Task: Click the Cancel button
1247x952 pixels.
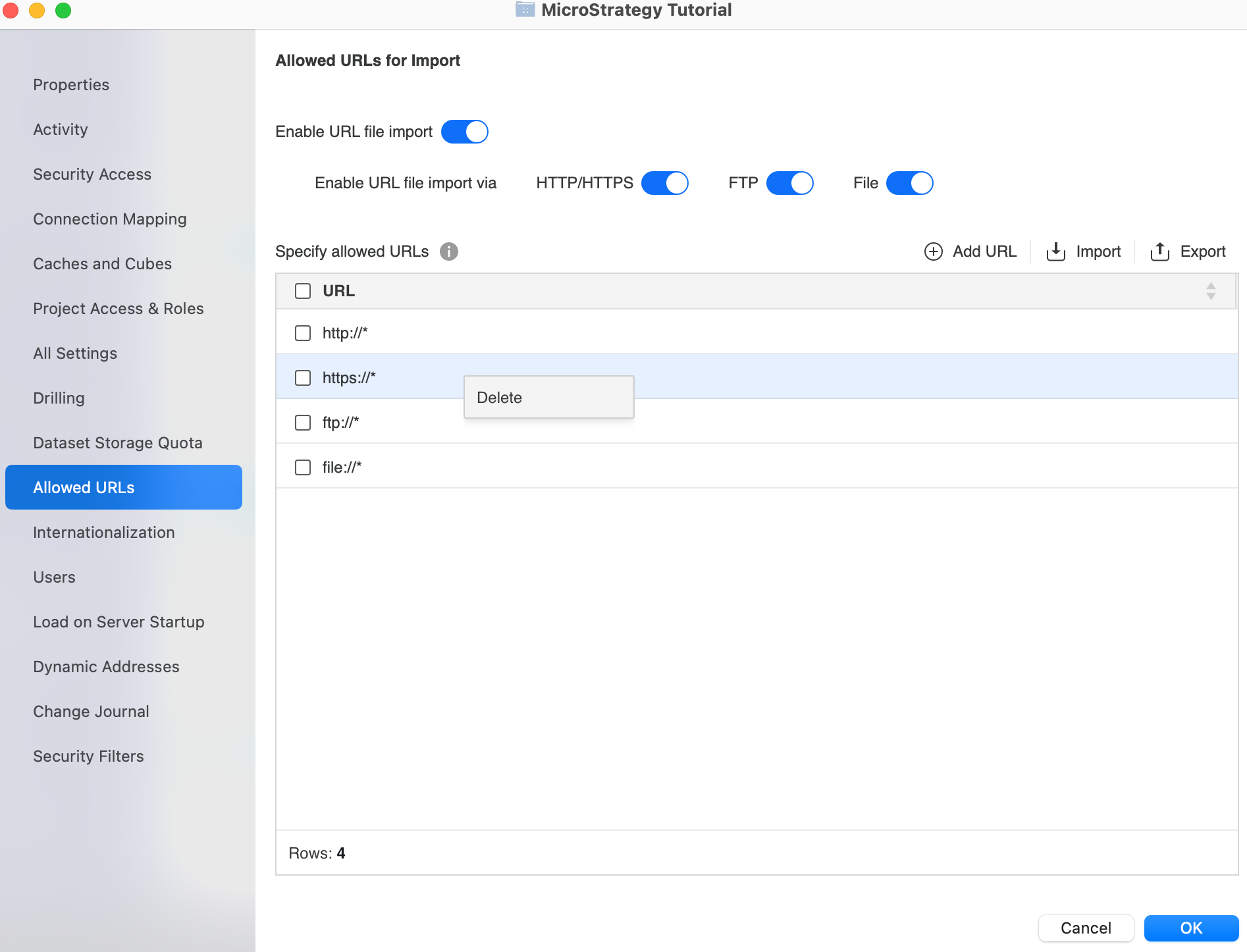Action: pos(1086,928)
